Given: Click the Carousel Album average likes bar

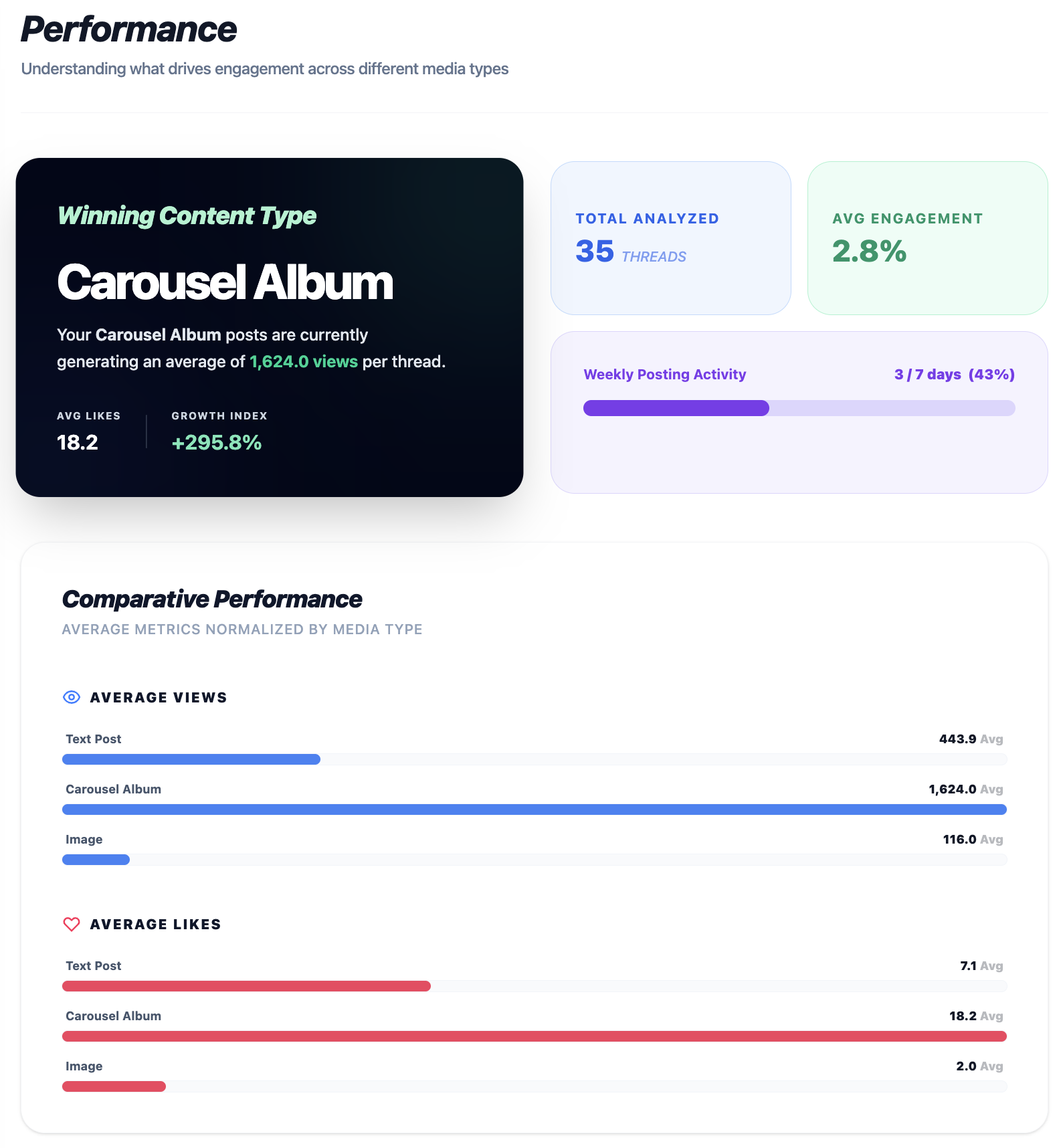Looking at the screenshot, I should 534,1036.
